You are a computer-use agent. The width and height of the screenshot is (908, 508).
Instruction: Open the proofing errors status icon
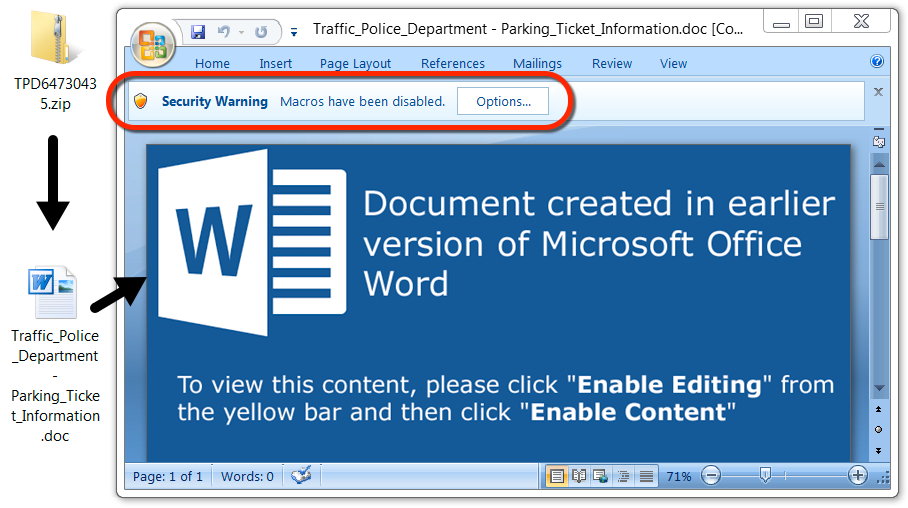tap(301, 476)
